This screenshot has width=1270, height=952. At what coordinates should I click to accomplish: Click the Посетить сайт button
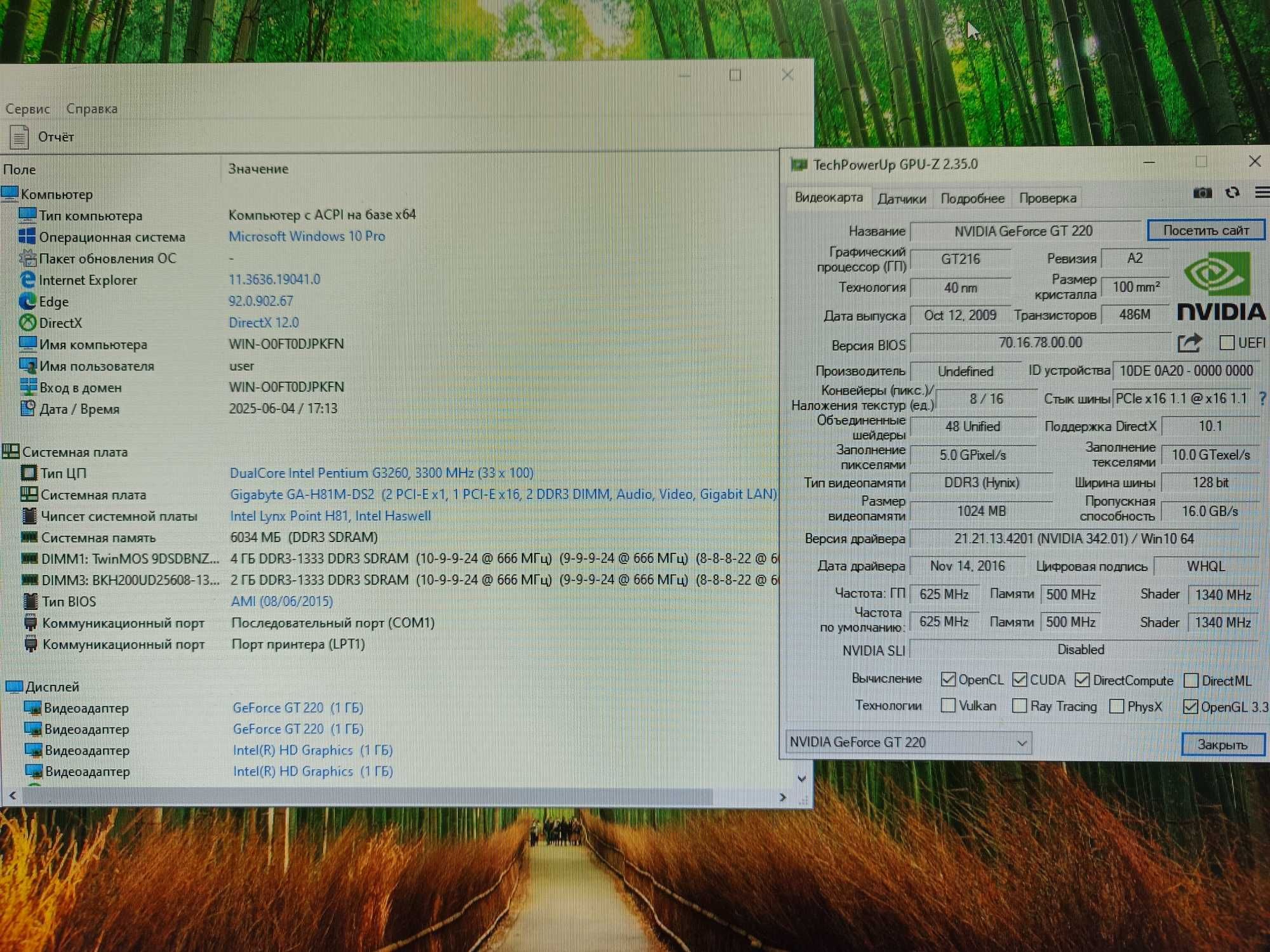pyautogui.click(x=1206, y=230)
